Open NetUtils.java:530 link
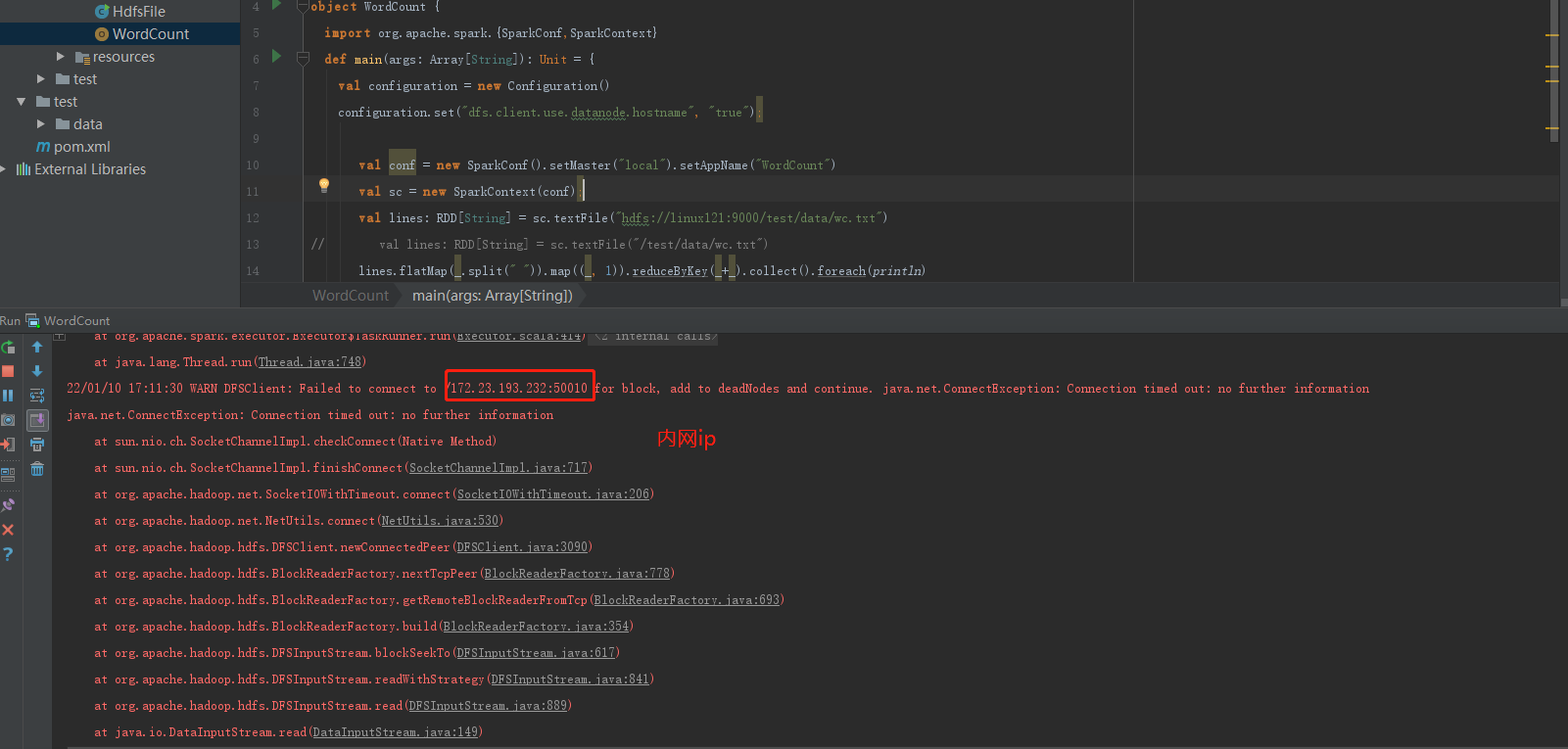 pyautogui.click(x=440, y=521)
